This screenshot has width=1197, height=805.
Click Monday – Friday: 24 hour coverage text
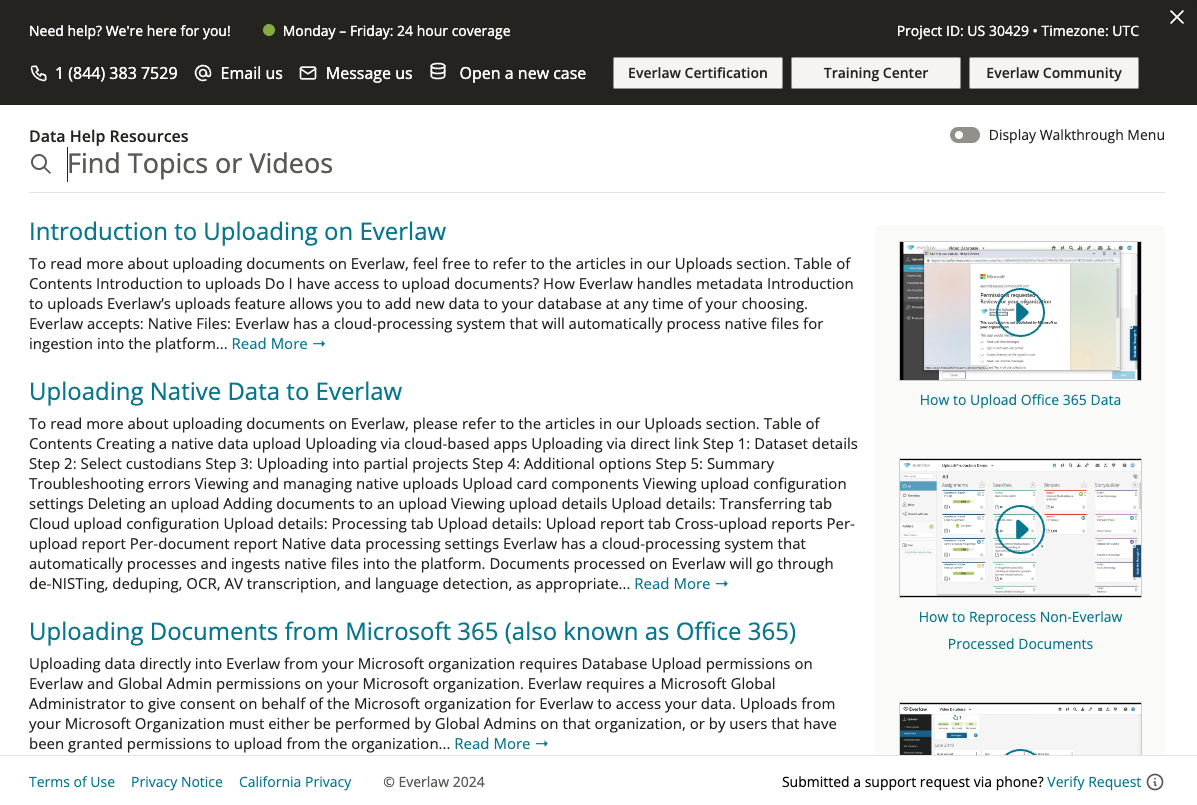tap(396, 31)
